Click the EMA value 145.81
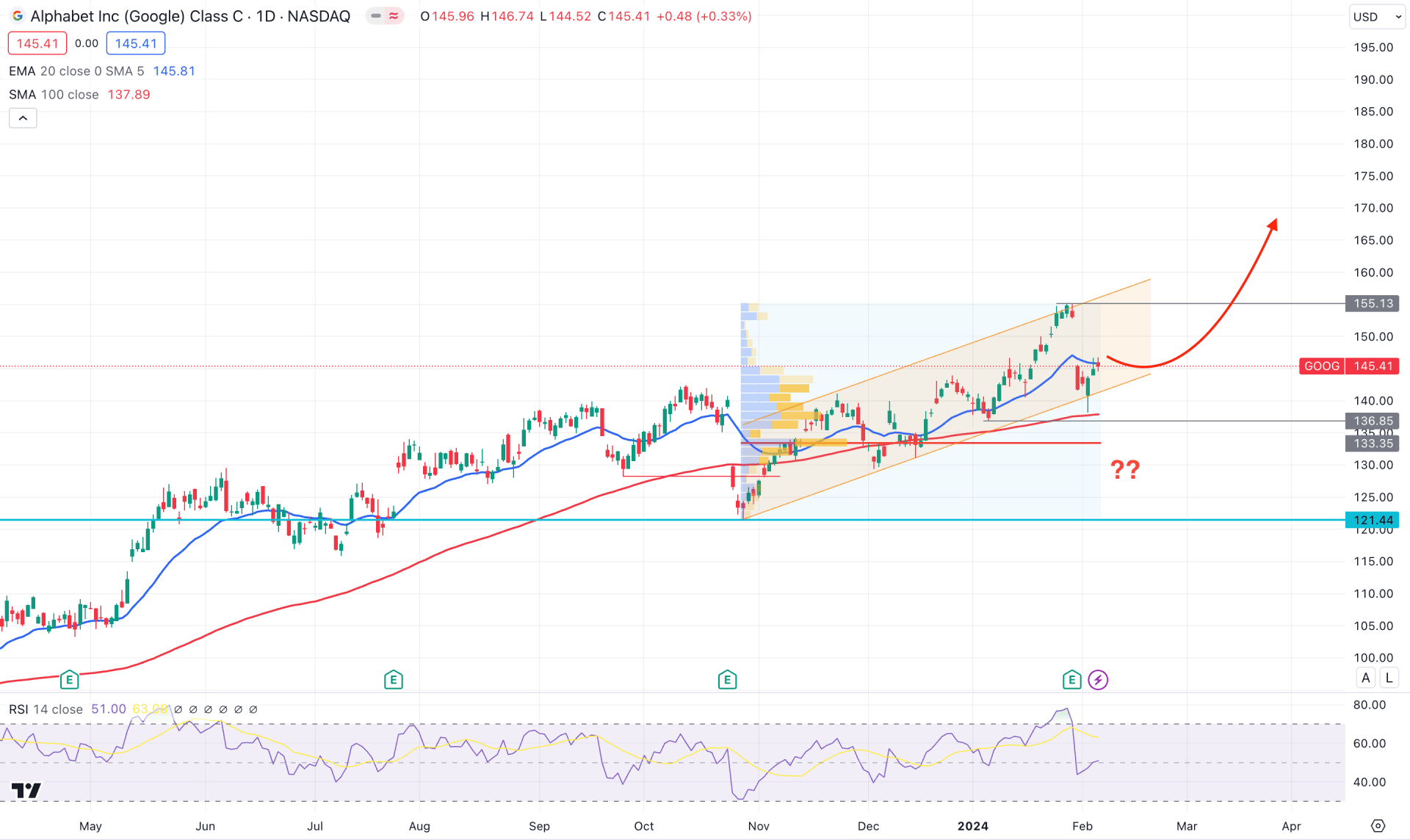 coord(174,71)
